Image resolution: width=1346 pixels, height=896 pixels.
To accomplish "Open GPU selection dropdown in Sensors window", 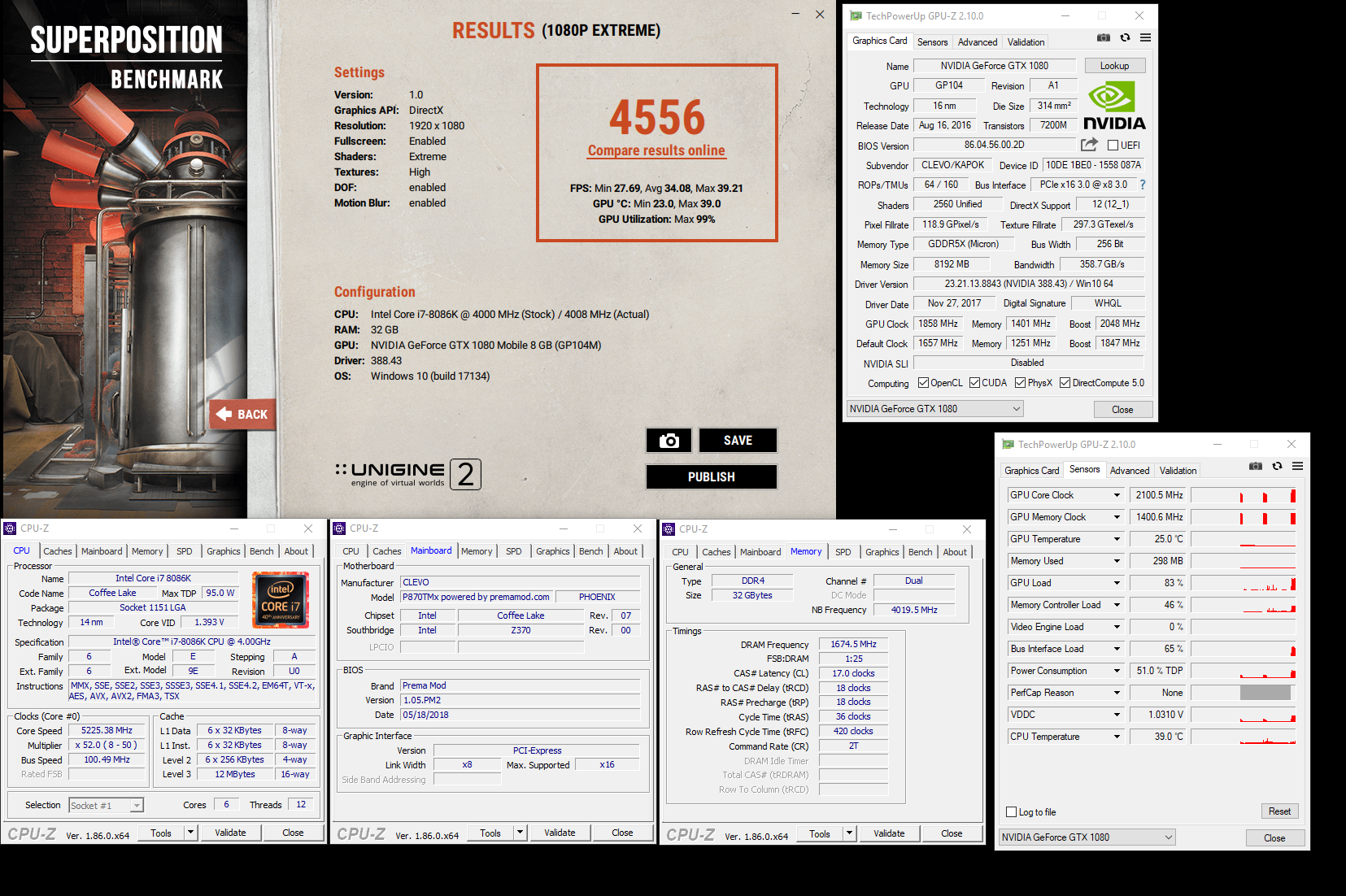I will coord(1087,837).
